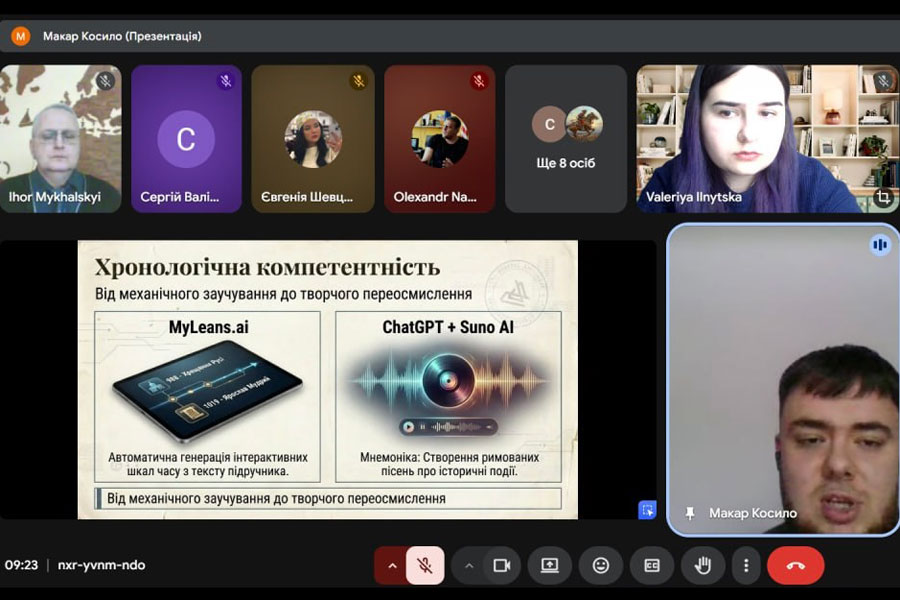Click Макар Косило (Презентація) title
This screenshot has width=900, height=600.
(122, 36)
